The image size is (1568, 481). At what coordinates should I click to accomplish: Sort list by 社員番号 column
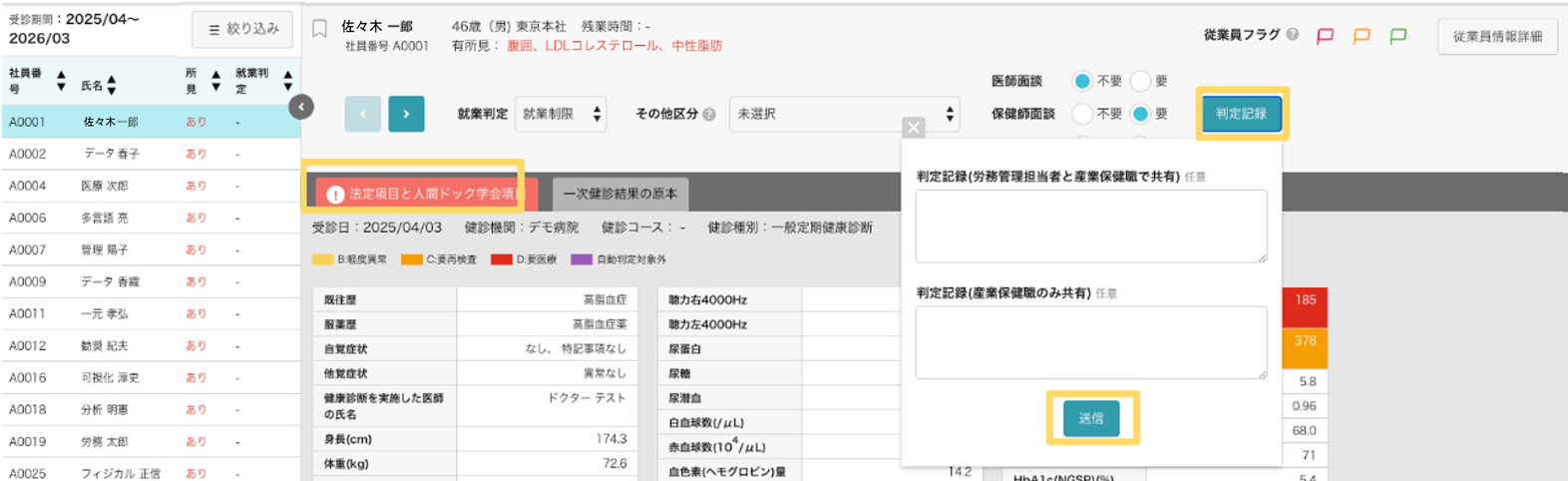tap(61, 81)
